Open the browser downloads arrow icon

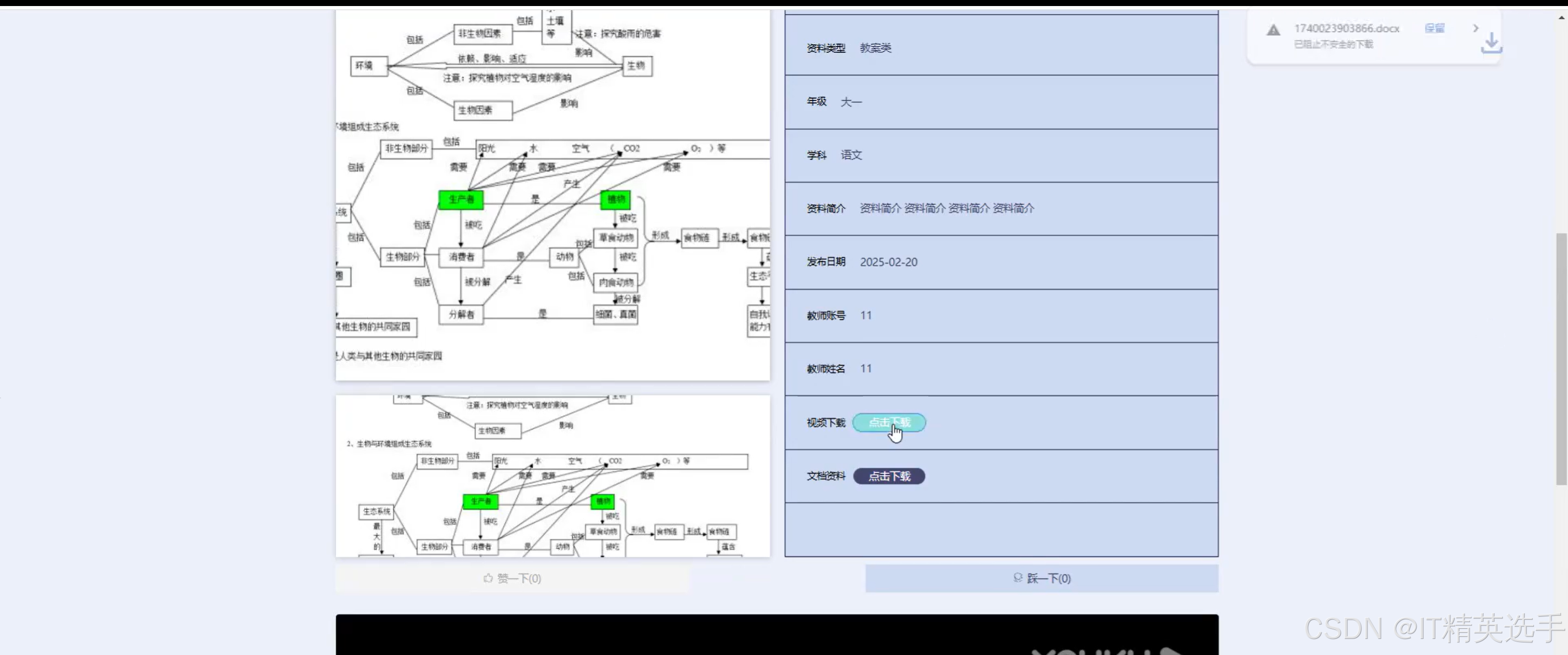(1491, 43)
